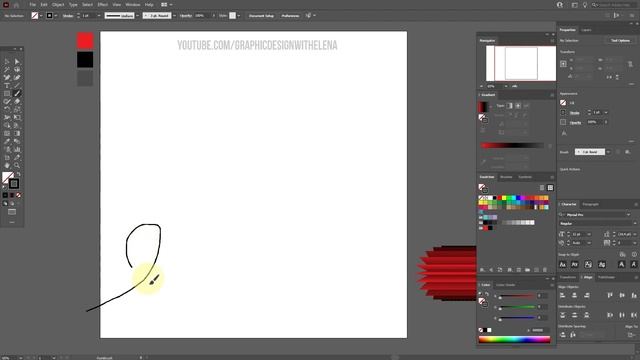This screenshot has width=640, height=360.
Task: Select the Direct Selection tool
Action: coord(17,62)
